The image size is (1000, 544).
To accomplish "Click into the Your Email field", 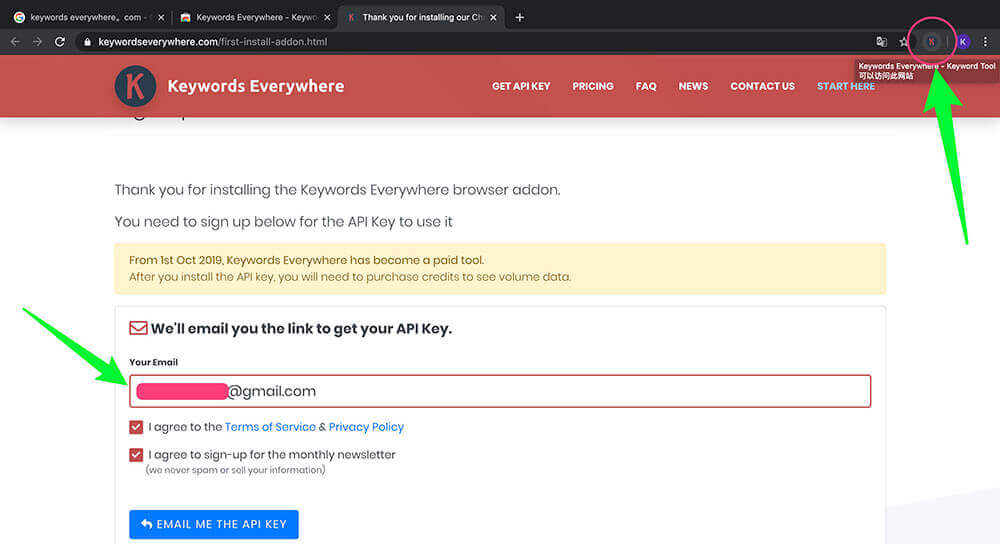I will pyautogui.click(x=500, y=391).
